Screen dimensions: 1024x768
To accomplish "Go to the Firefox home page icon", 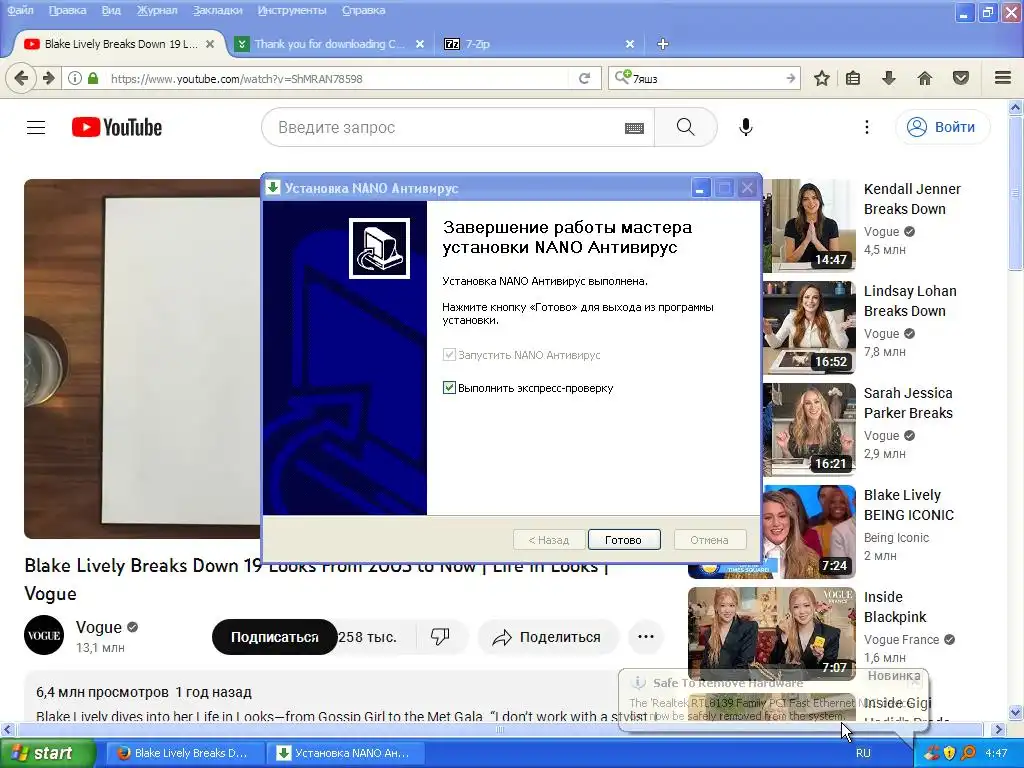I will click(924, 78).
